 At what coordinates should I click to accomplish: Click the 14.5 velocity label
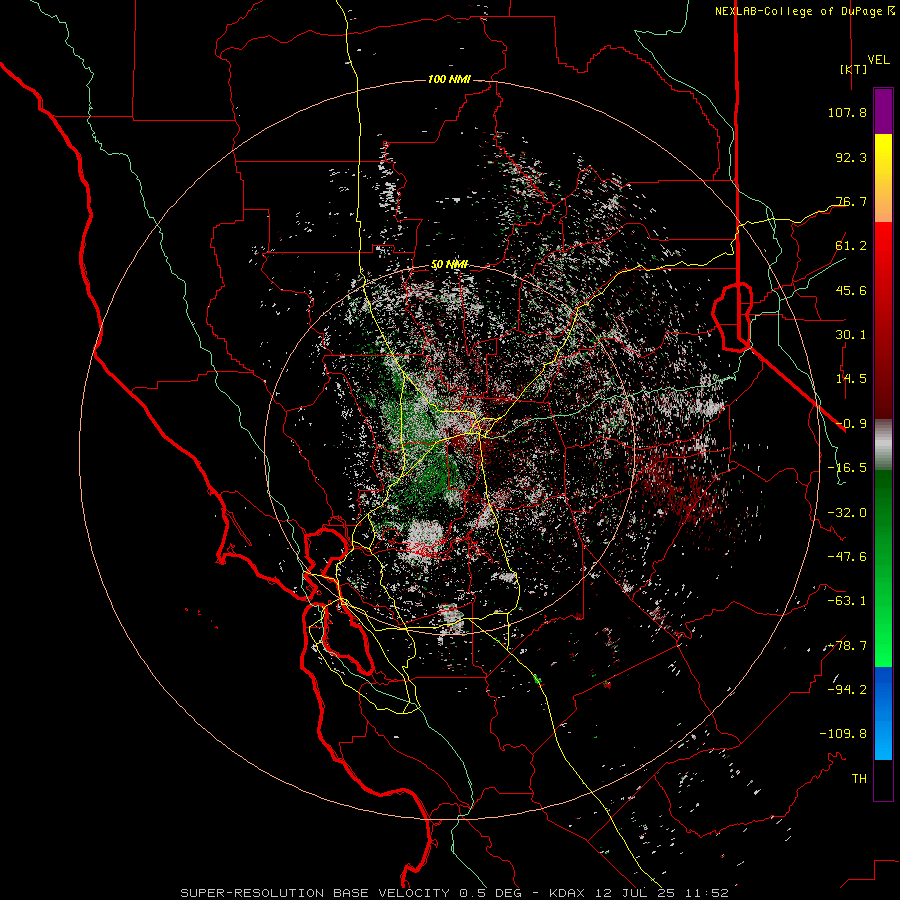point(851,379)
